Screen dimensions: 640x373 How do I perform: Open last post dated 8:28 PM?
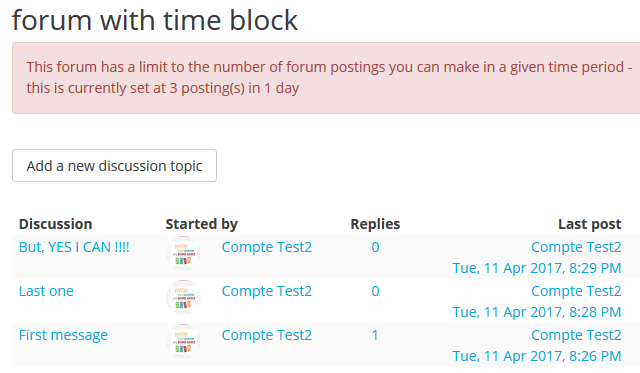(537, 313)
